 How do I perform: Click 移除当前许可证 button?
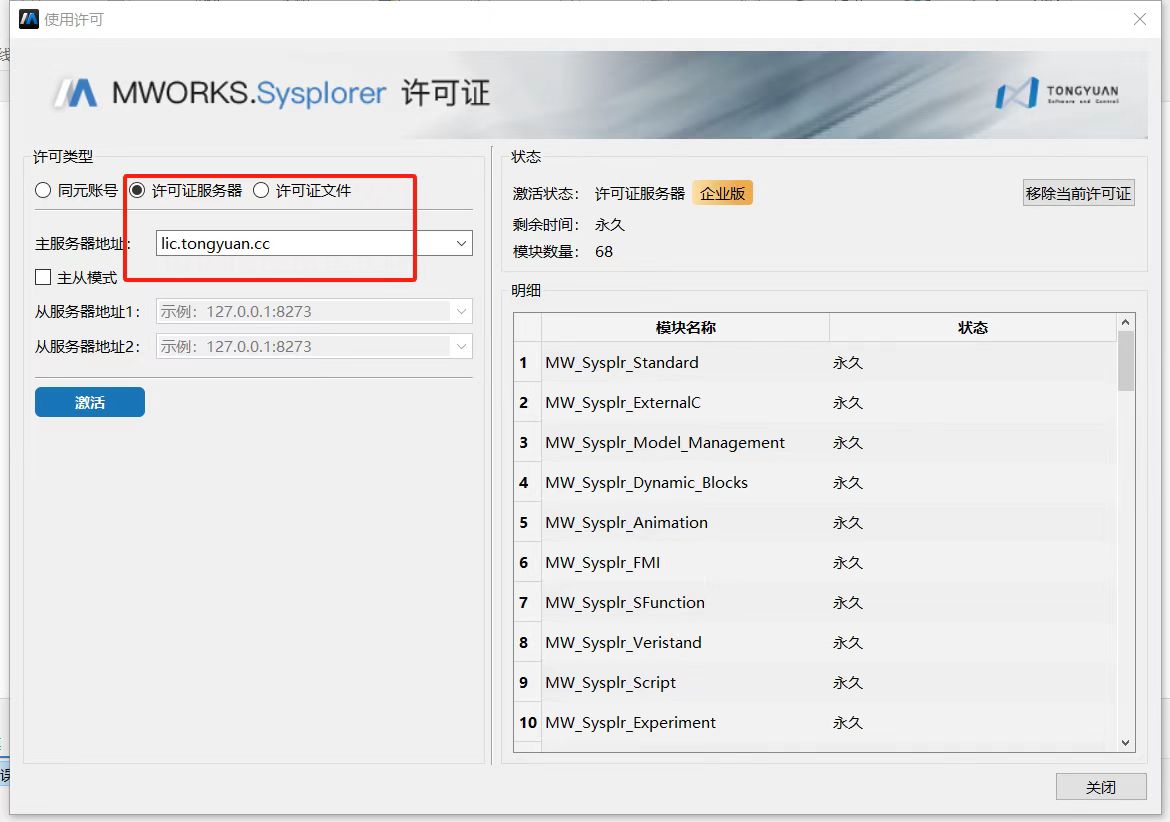point(1078,193)
